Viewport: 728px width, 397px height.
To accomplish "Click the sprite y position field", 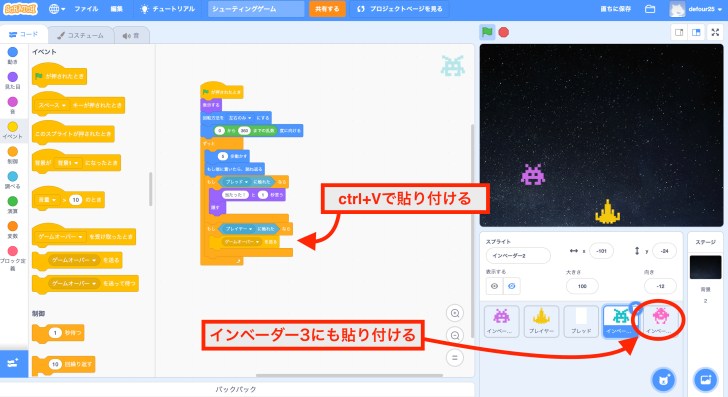I will click(x=664, y=251).
